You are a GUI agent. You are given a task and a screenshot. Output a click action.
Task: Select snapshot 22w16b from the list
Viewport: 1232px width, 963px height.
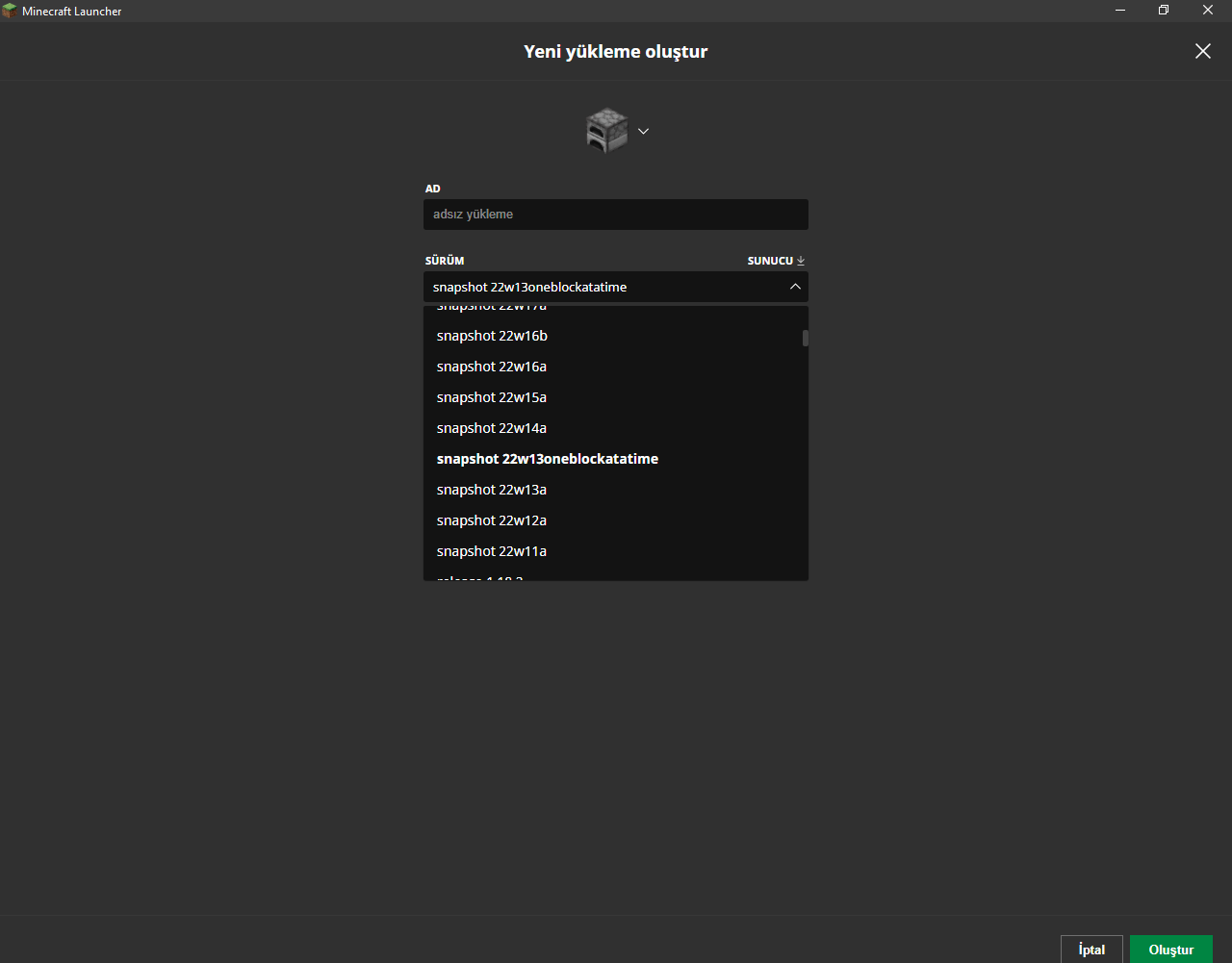(492, 335)
